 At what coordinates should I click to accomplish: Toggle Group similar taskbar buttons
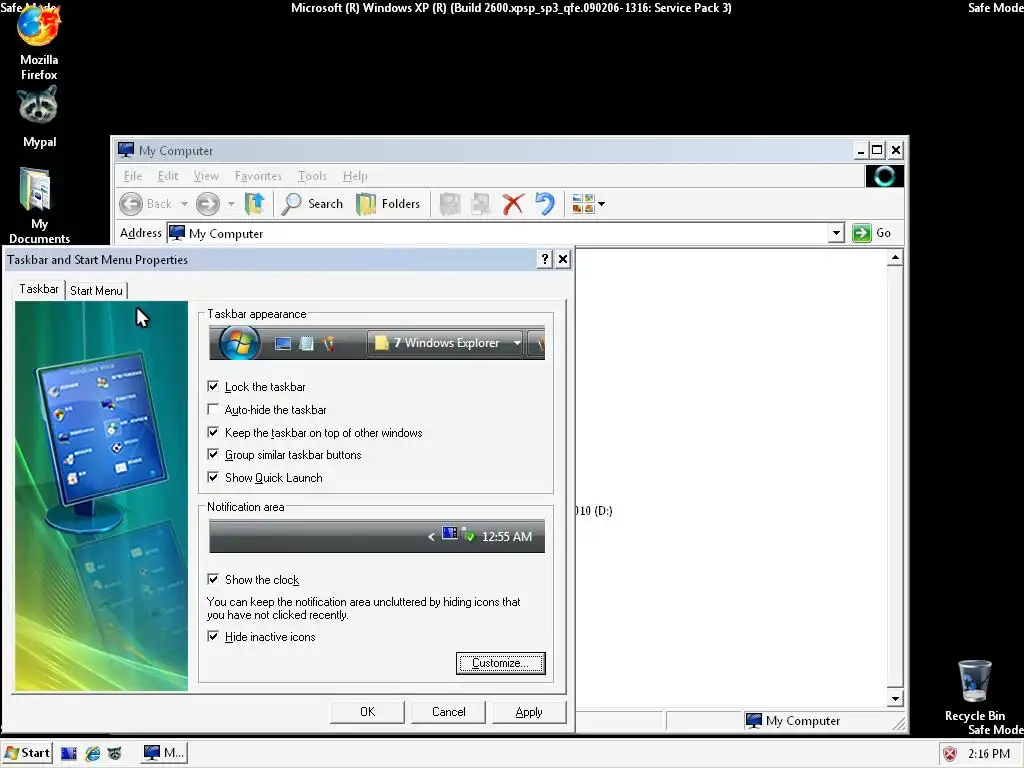click(213, 455)
